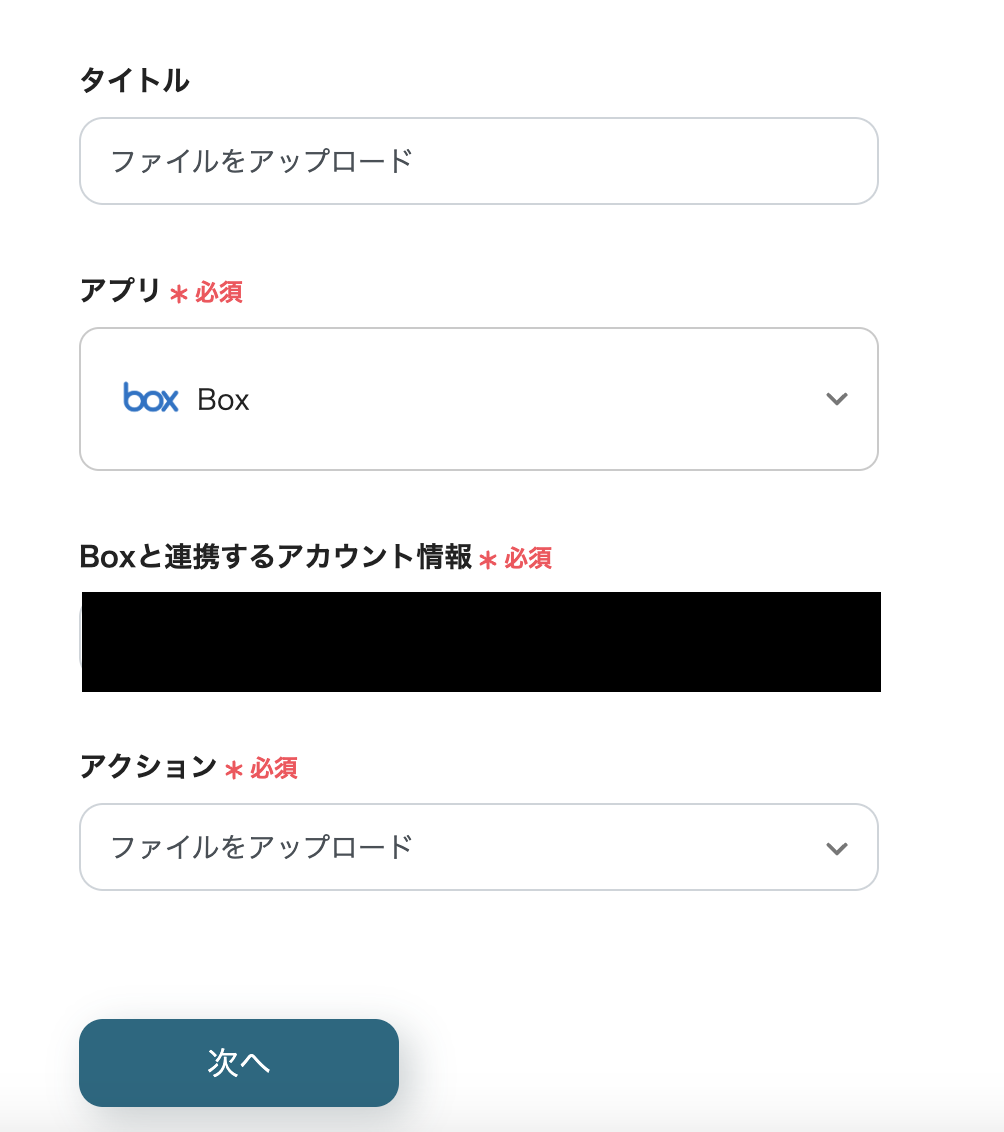Click the 必須 marker beside アカウント情報
This screenshot has width=1004, height=1132.
click(528, 558)
